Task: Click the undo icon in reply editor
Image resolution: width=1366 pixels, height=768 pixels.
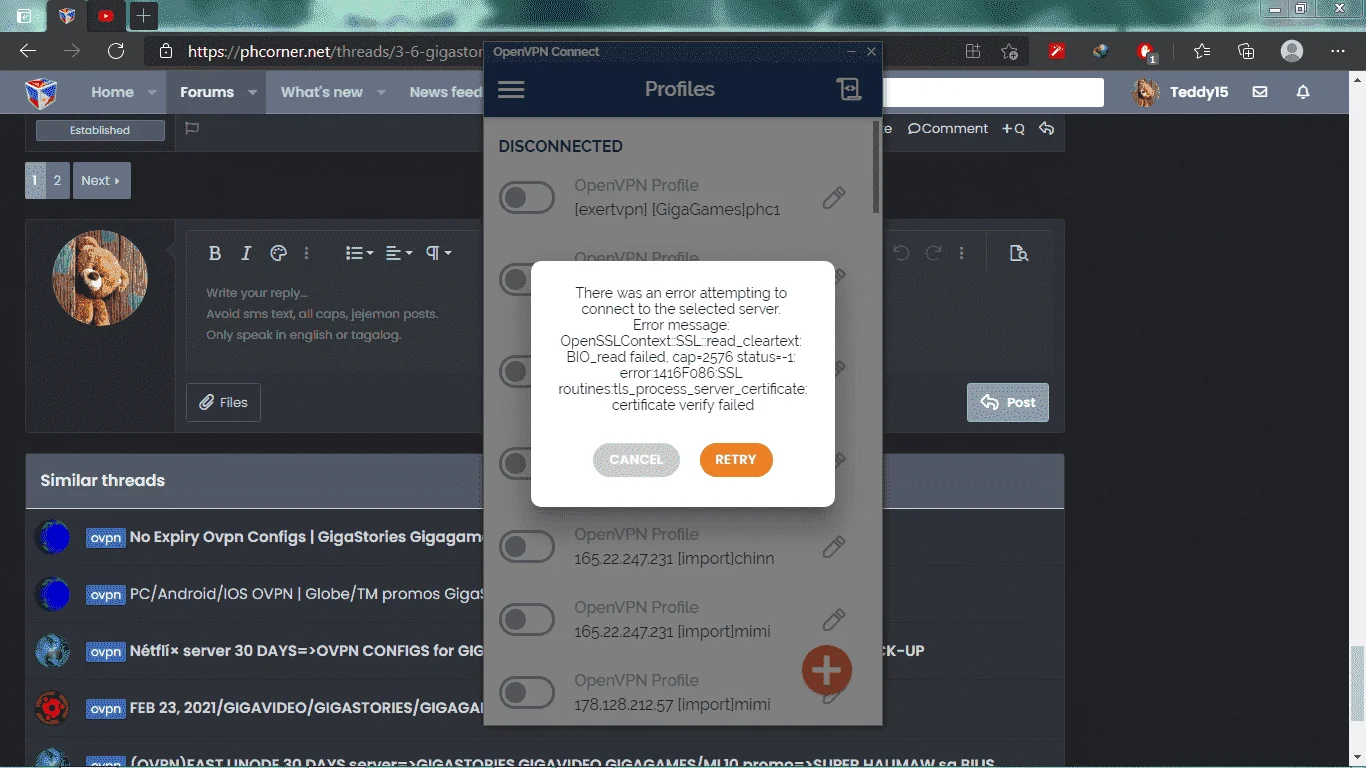Action: 901,253
